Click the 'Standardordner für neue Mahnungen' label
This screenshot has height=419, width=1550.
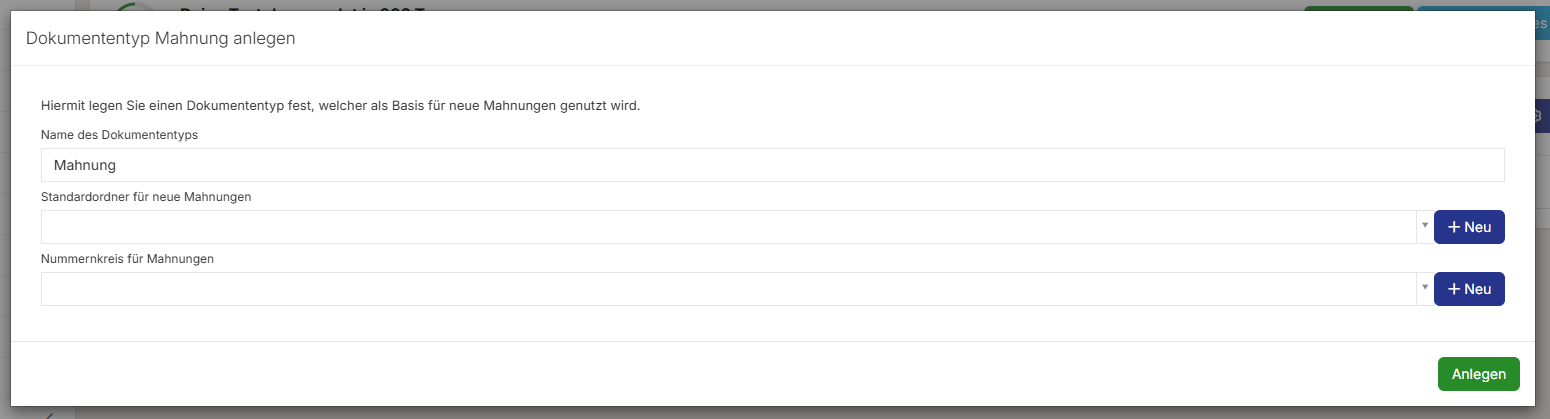pyautogui.click(x=146, y=197)
